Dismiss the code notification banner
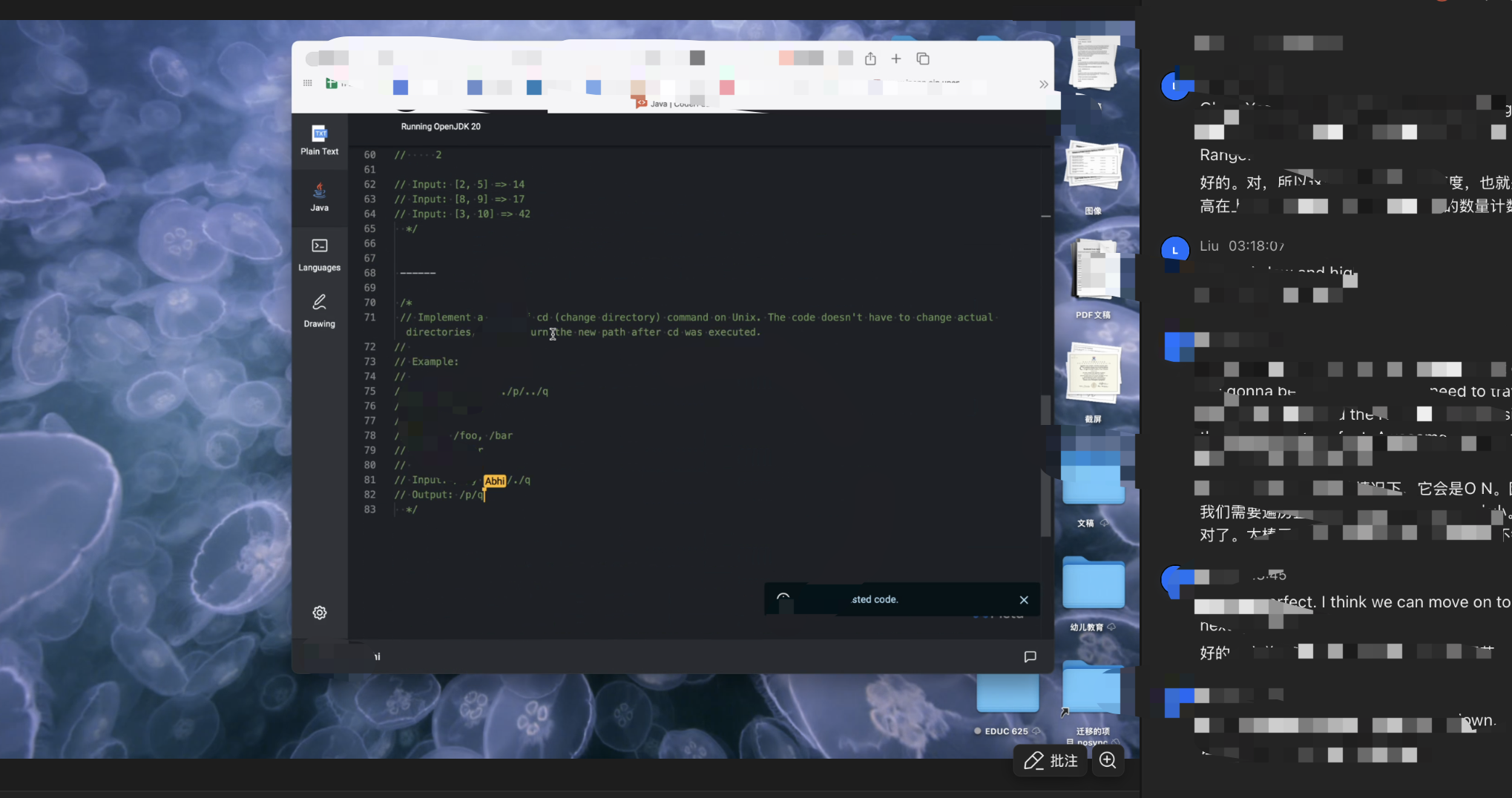This screenshot has width=1512, height=798. click(1024, 599)
